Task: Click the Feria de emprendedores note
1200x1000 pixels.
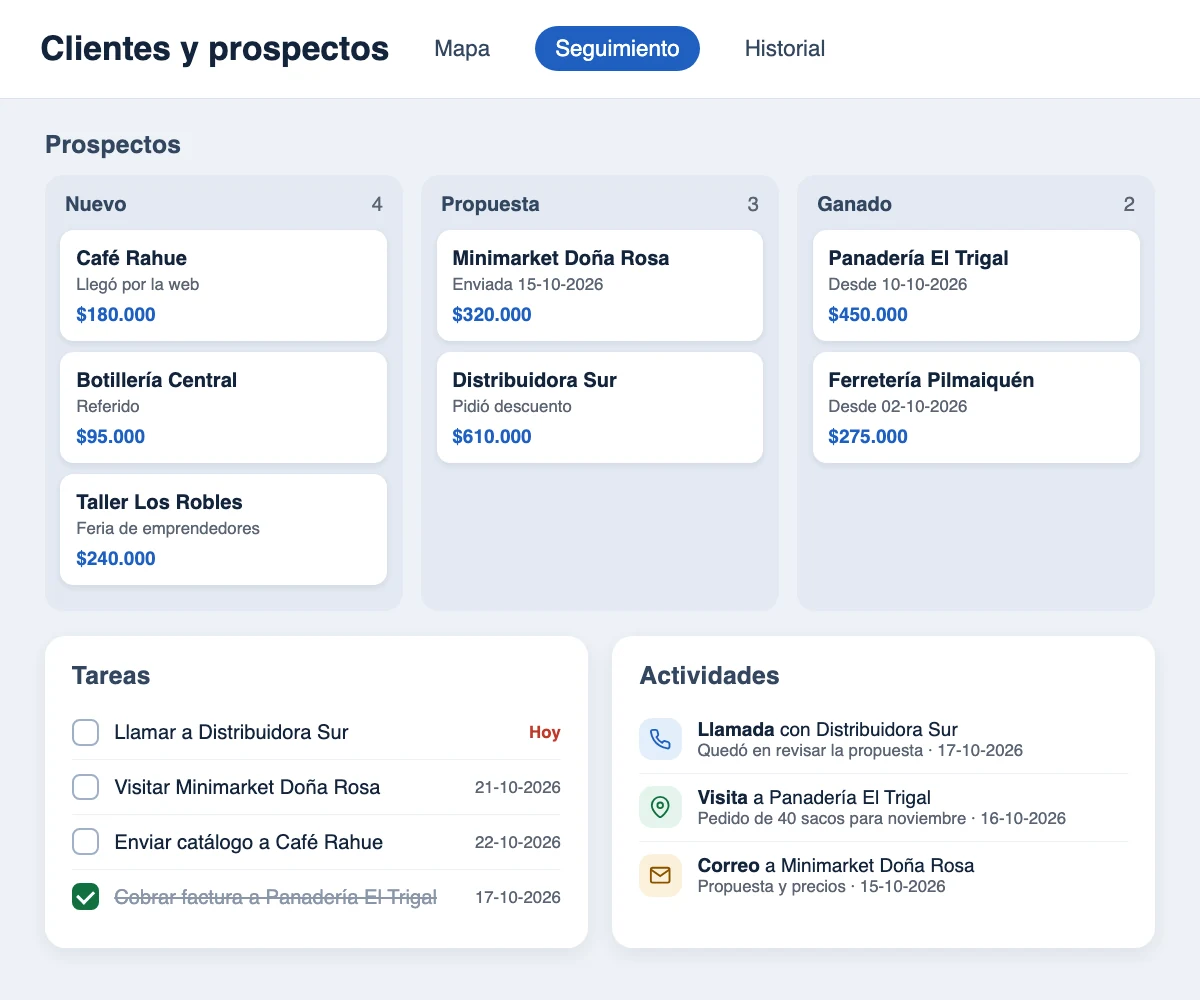Action: [168, 528]
